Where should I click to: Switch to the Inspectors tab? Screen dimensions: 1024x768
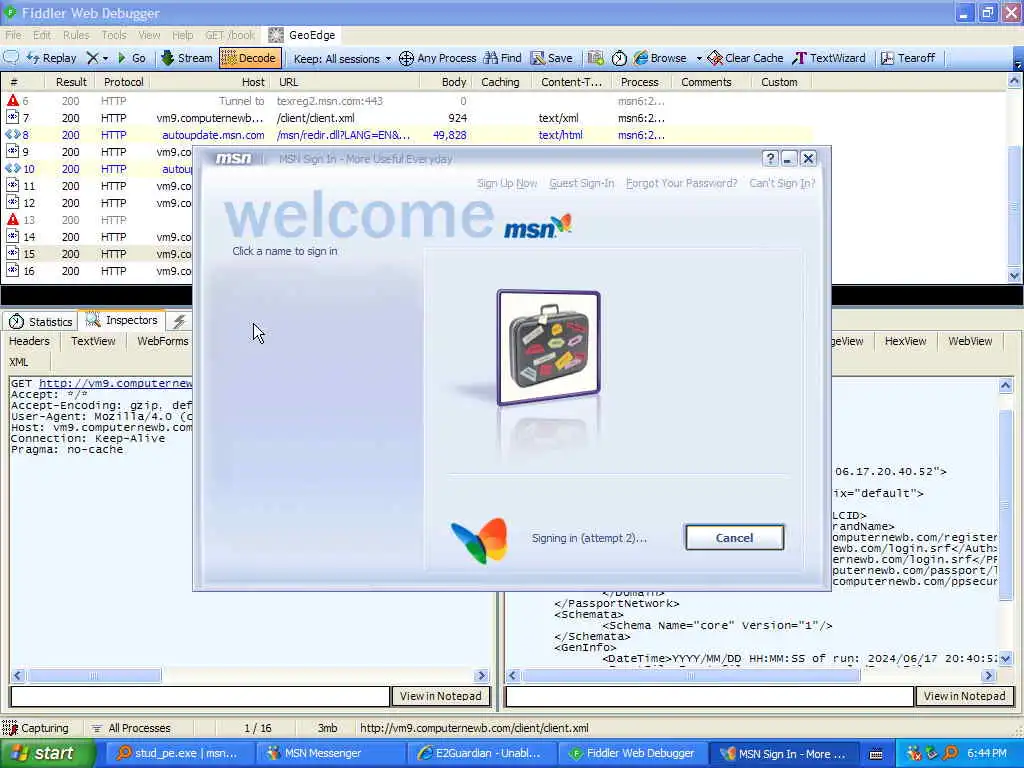(122, 321)
